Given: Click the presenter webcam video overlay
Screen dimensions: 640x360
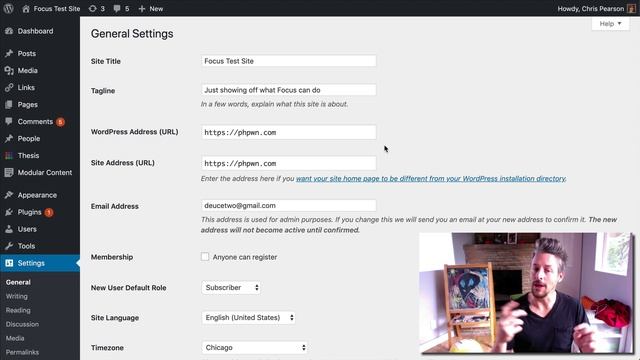Looking at the screenshot, I should click(x=526, y=293).
